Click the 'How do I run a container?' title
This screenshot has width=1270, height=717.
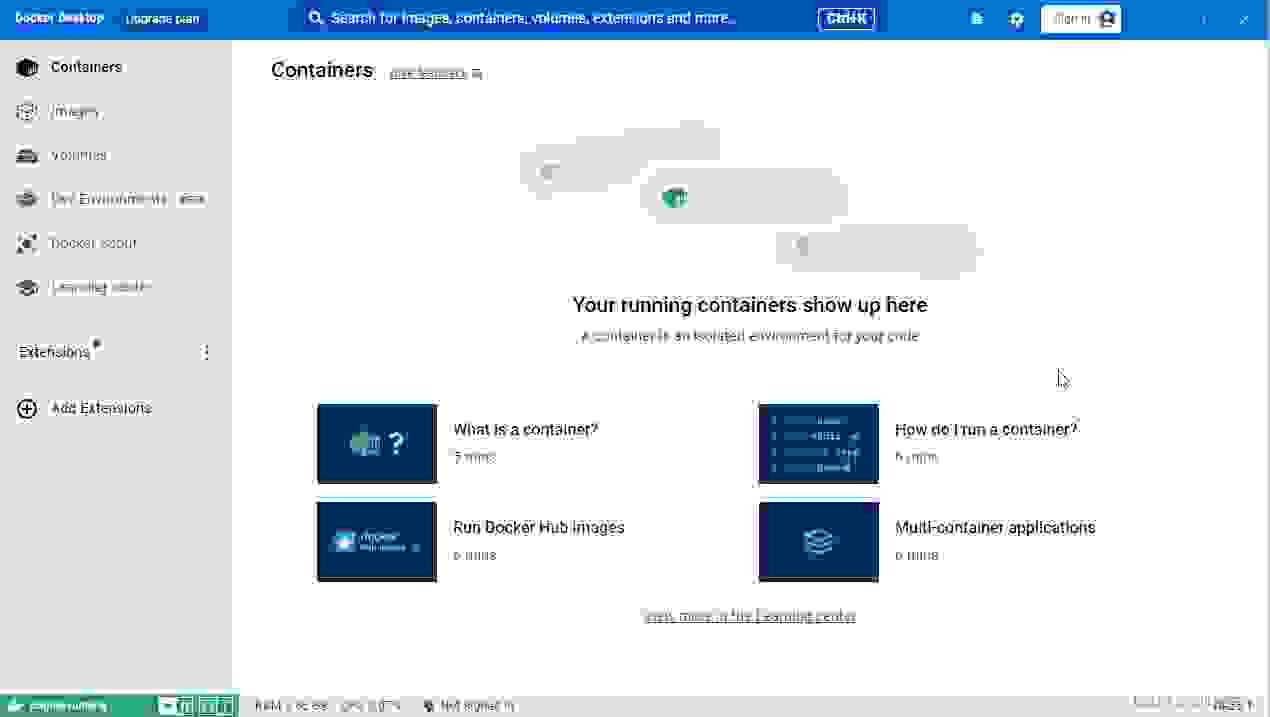[987, 430]
